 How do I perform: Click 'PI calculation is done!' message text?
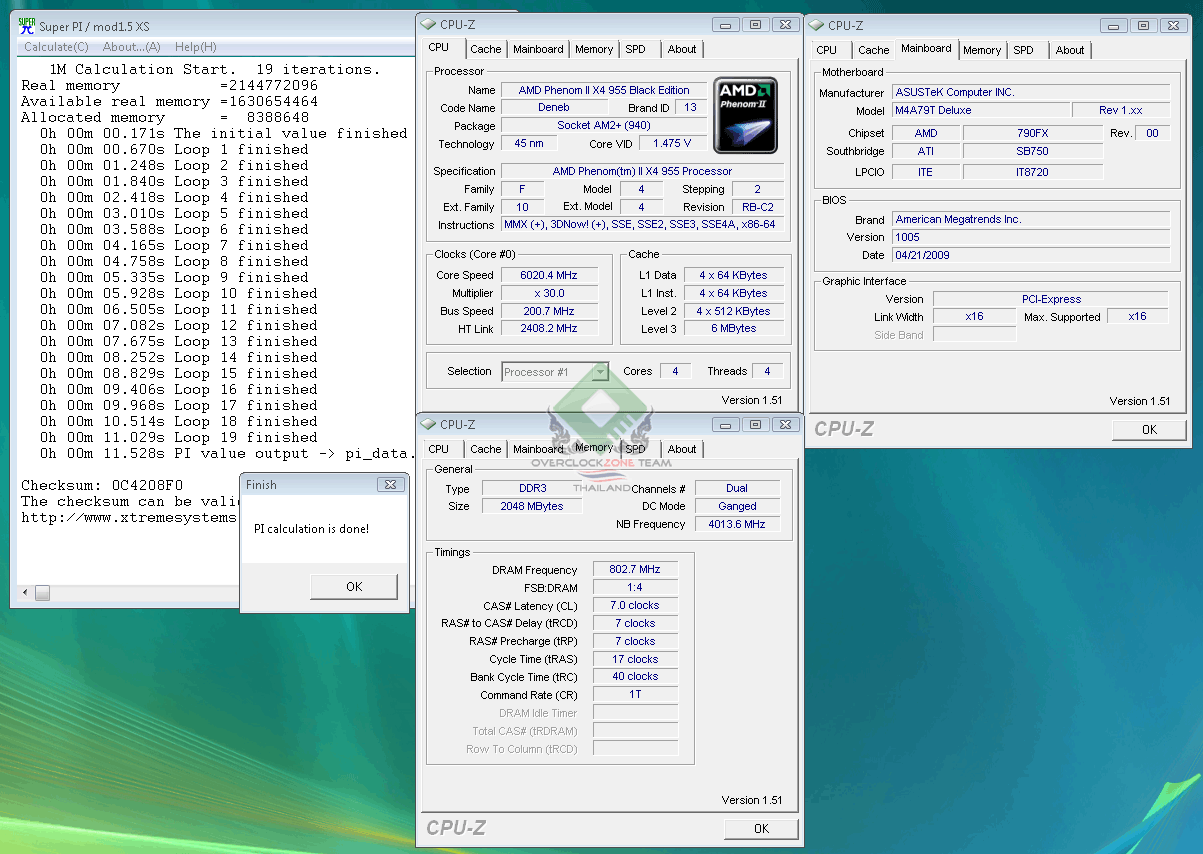[312, 528]
